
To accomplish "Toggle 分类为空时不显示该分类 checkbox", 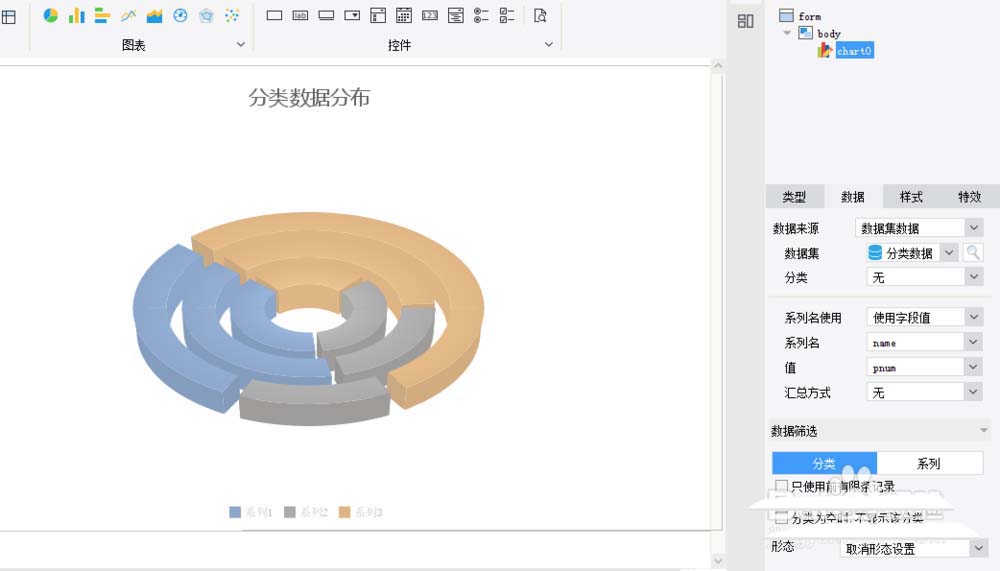I will tap(782, 517).
